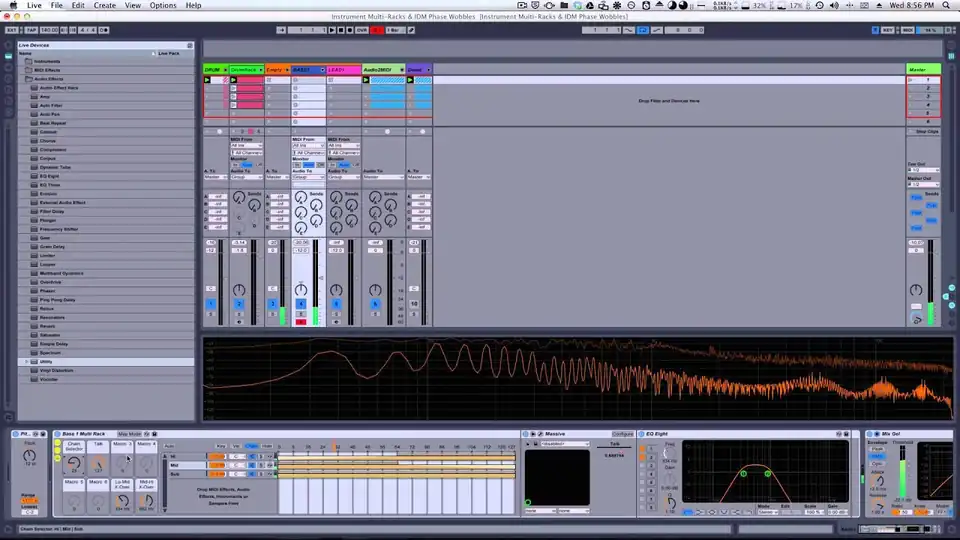
Task: Expand the Utility device in browser
Action: coord(26,361)
